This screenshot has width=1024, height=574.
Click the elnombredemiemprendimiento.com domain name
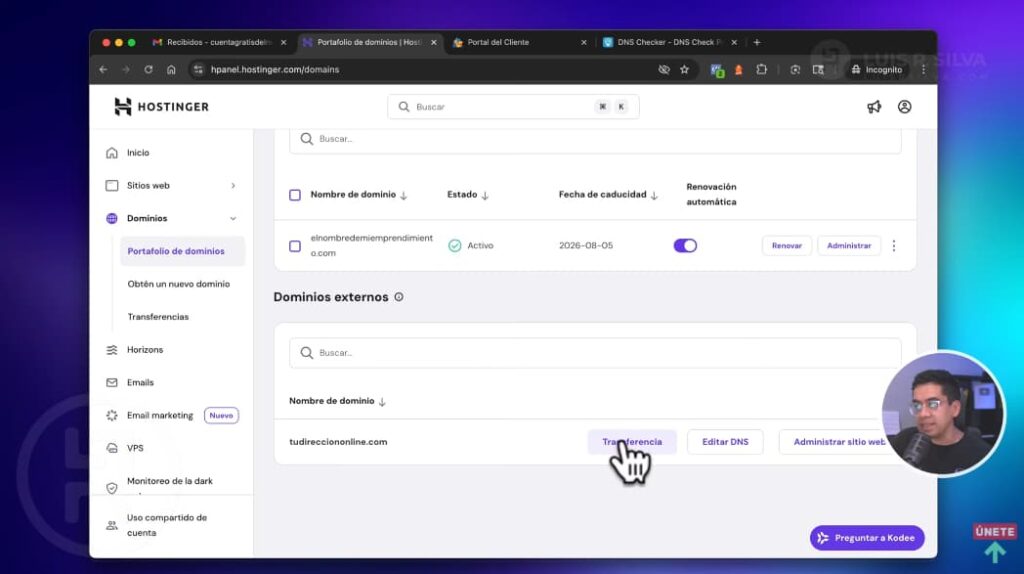click(372, 246)
